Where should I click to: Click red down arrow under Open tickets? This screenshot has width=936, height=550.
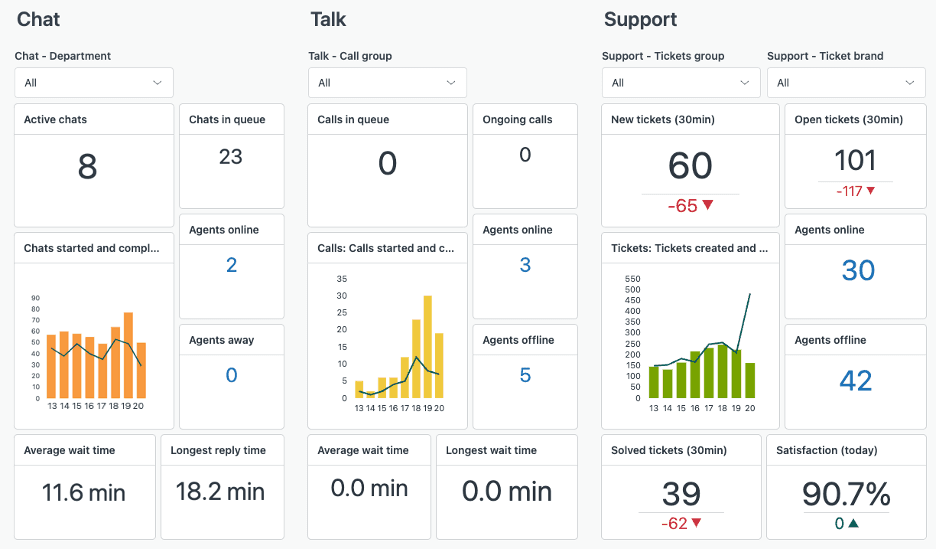870,191
